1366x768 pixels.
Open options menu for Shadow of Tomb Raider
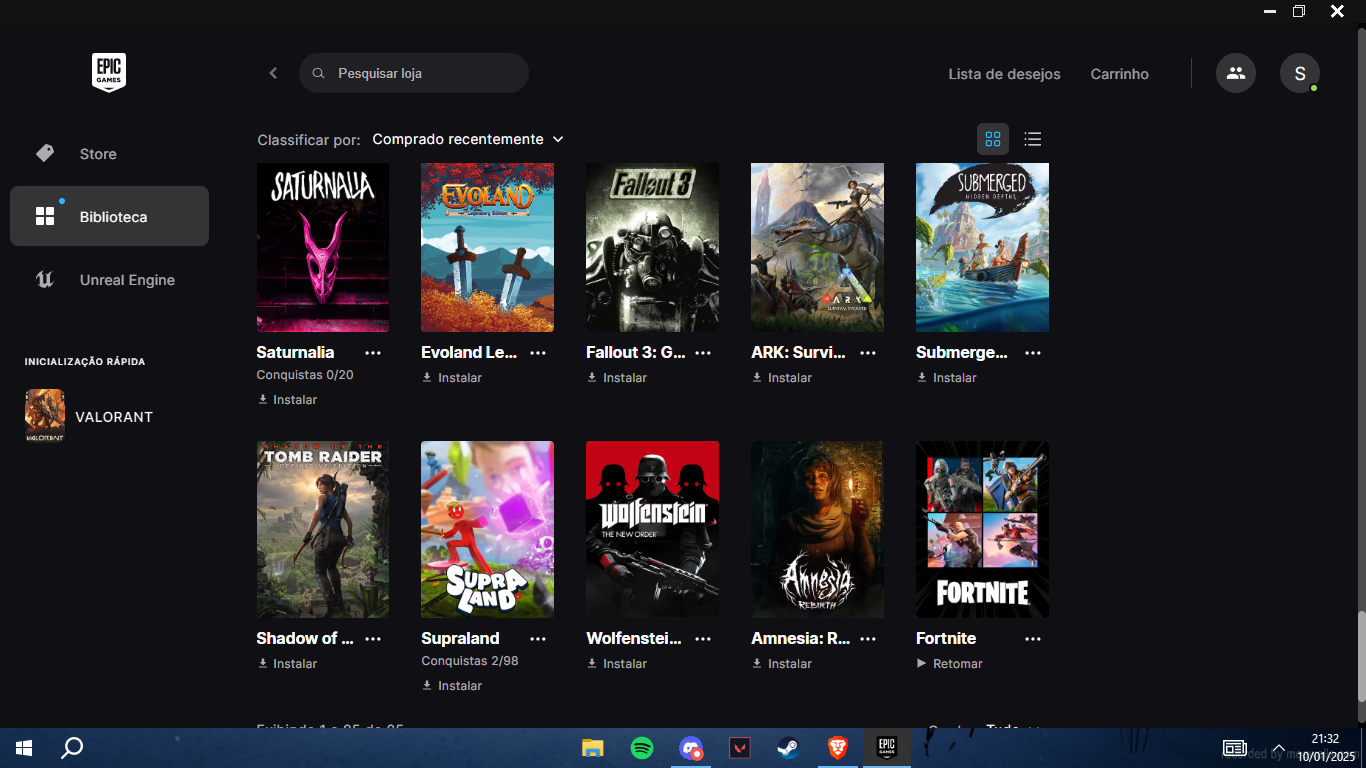(373, 639)
